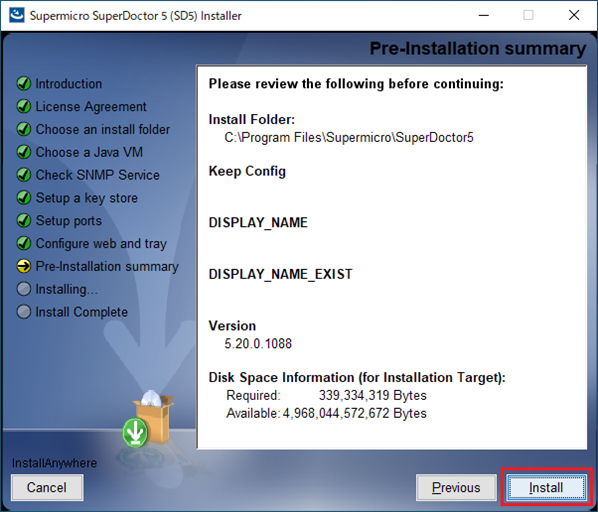
Task: Click the checkmark beside Setup a key store
Action: 24,198
